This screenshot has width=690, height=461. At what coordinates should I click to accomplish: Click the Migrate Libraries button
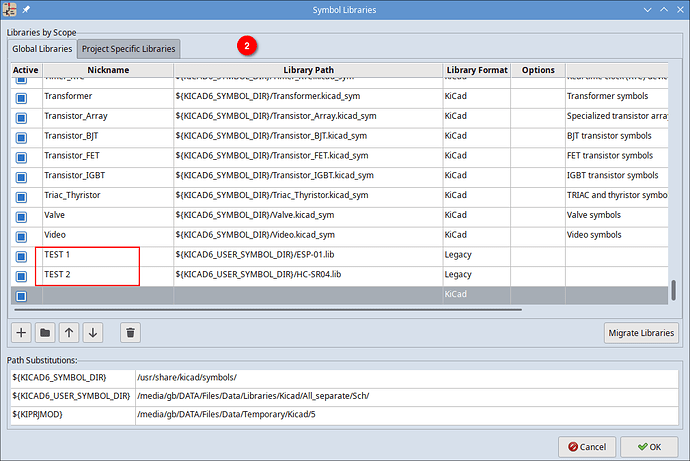point(641,333)
